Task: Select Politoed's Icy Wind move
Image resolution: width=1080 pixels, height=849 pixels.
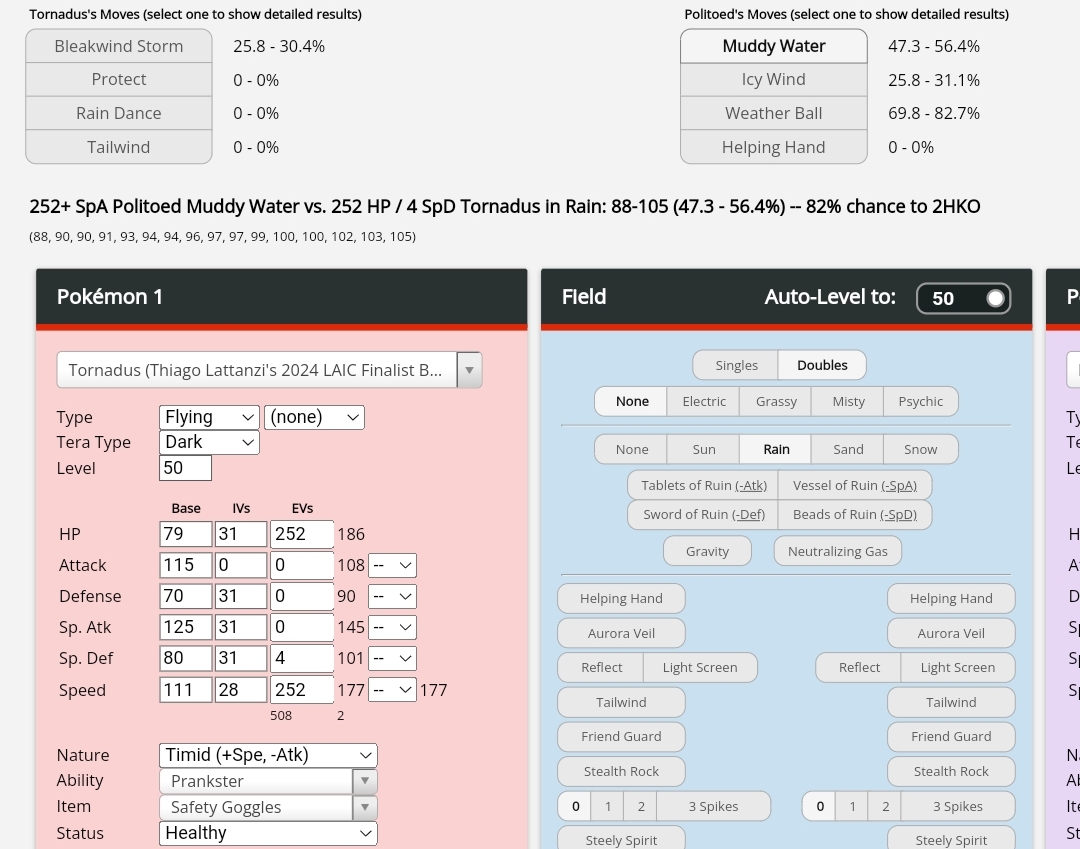Action: click(773, 79)
